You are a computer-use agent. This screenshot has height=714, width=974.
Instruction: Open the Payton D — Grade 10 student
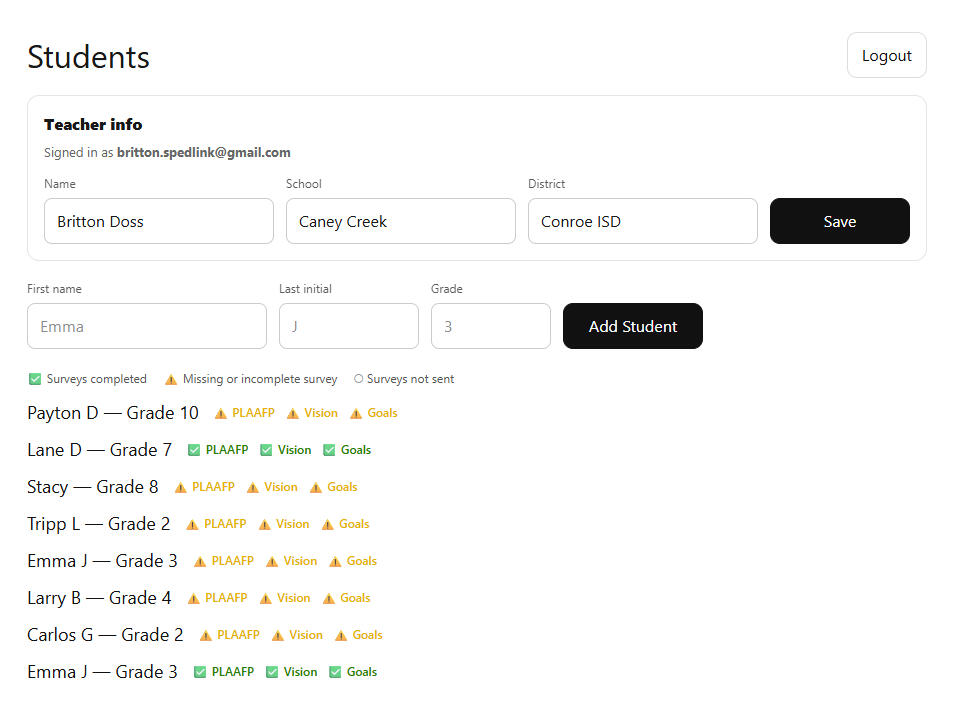click(x=113, y=413)
